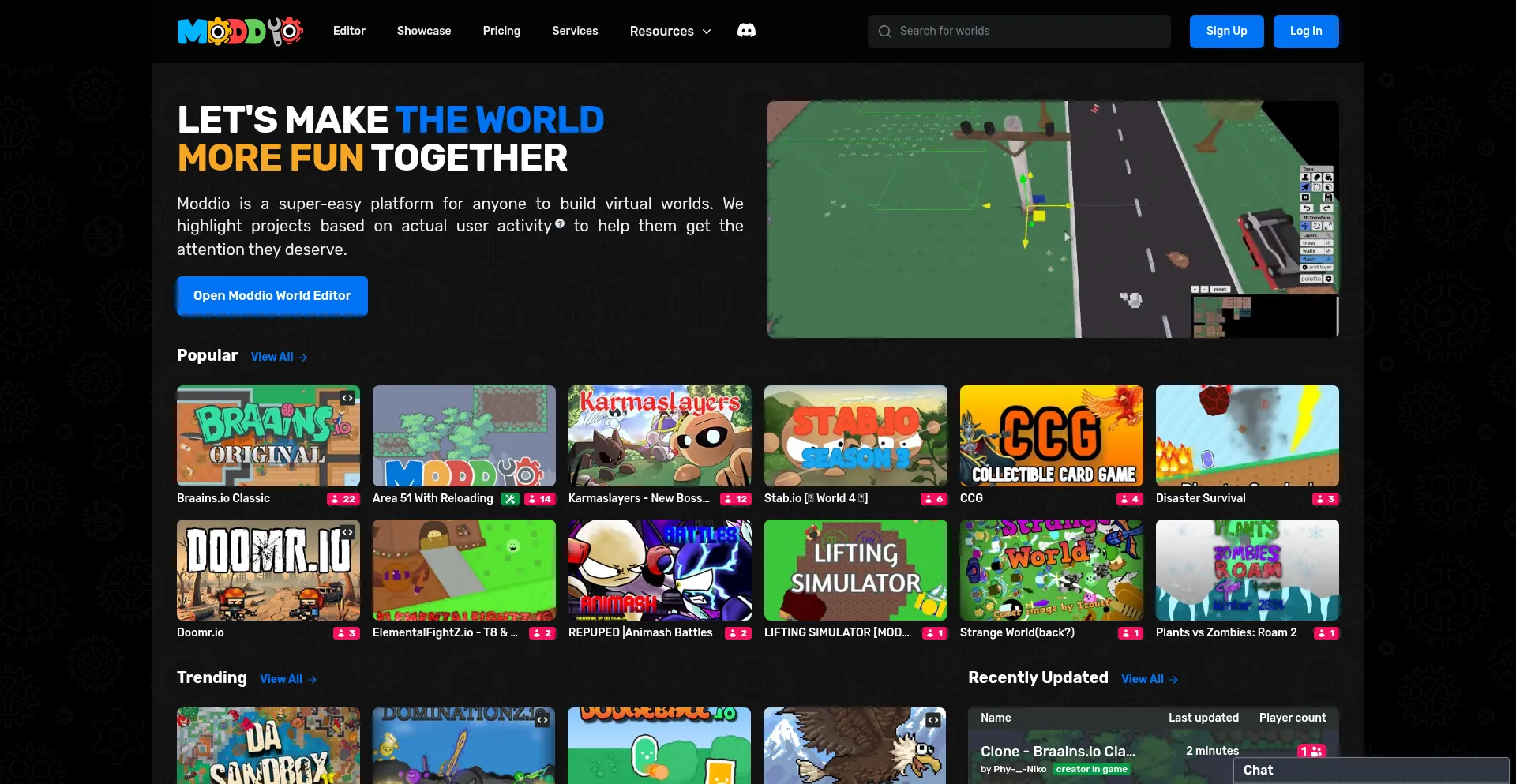Click the Undo arrow in the editor tools
The width and height of the screenshot is (1516, 784).
1307,208
